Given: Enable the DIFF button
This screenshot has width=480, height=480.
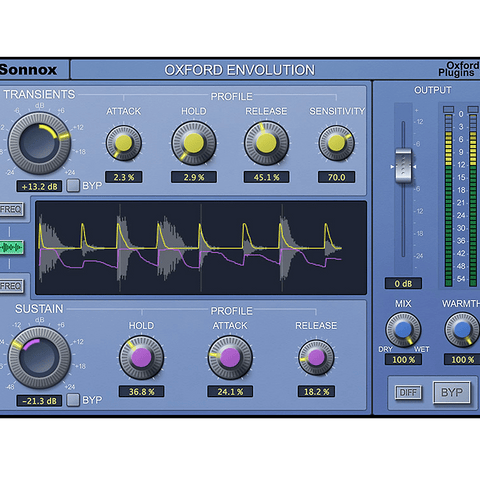Looking at the screenshot, I should pyautogui.click(x=408, y=392).
